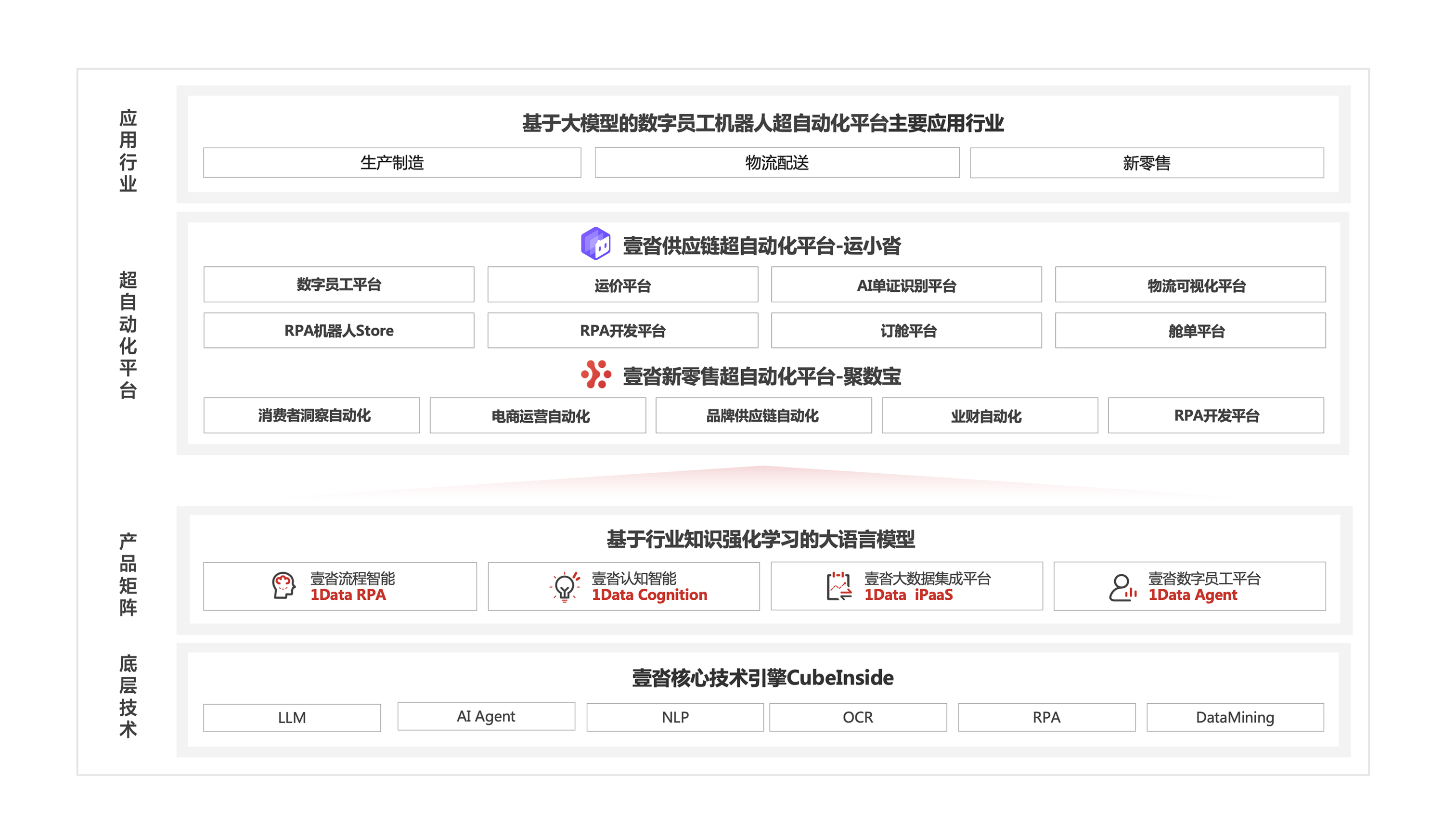The image size is (1444, 840).
Task: Click heading 基于行业知识强化学习的大语言模型
Action: tap(761, 539)
